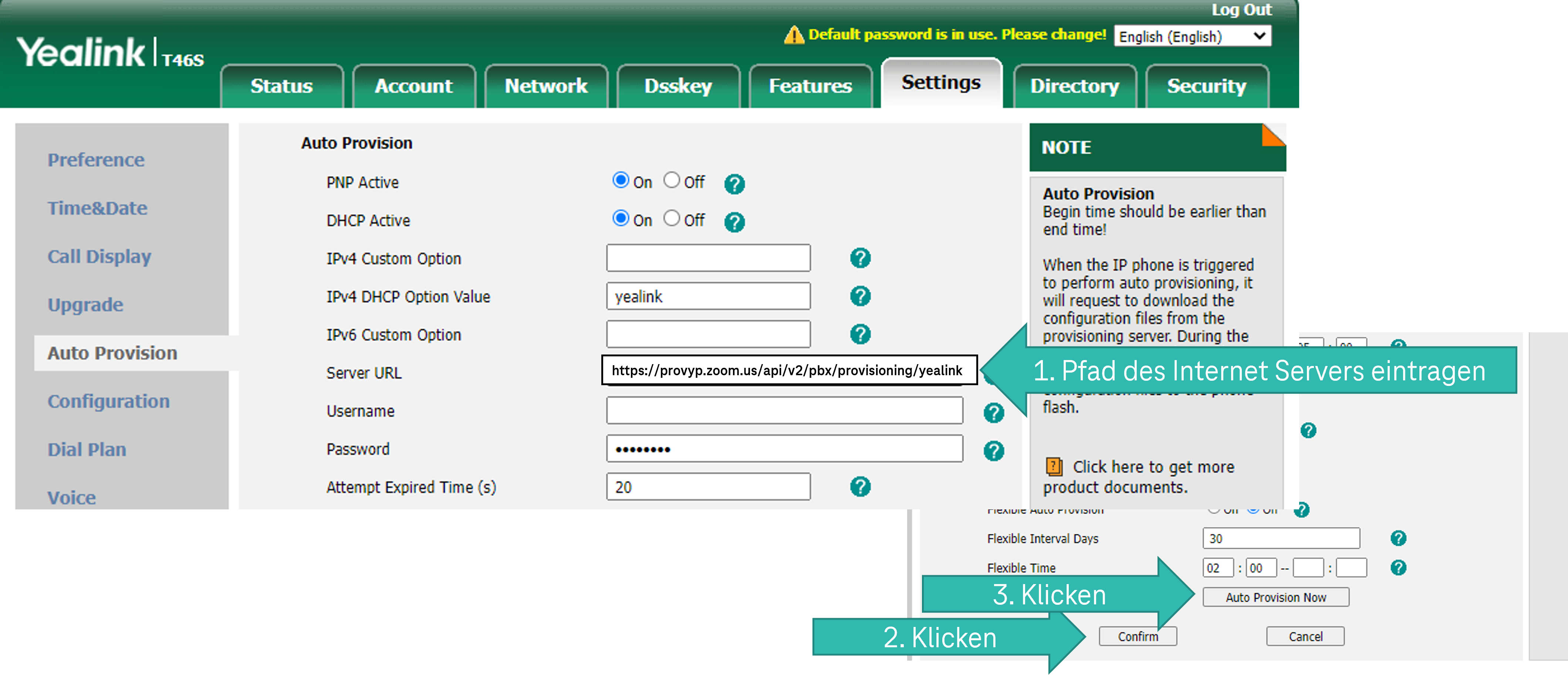Select PNP Active On radio button
Image resolution: width=1568 pixels, height=675 pixels.
tap(620, 180)
